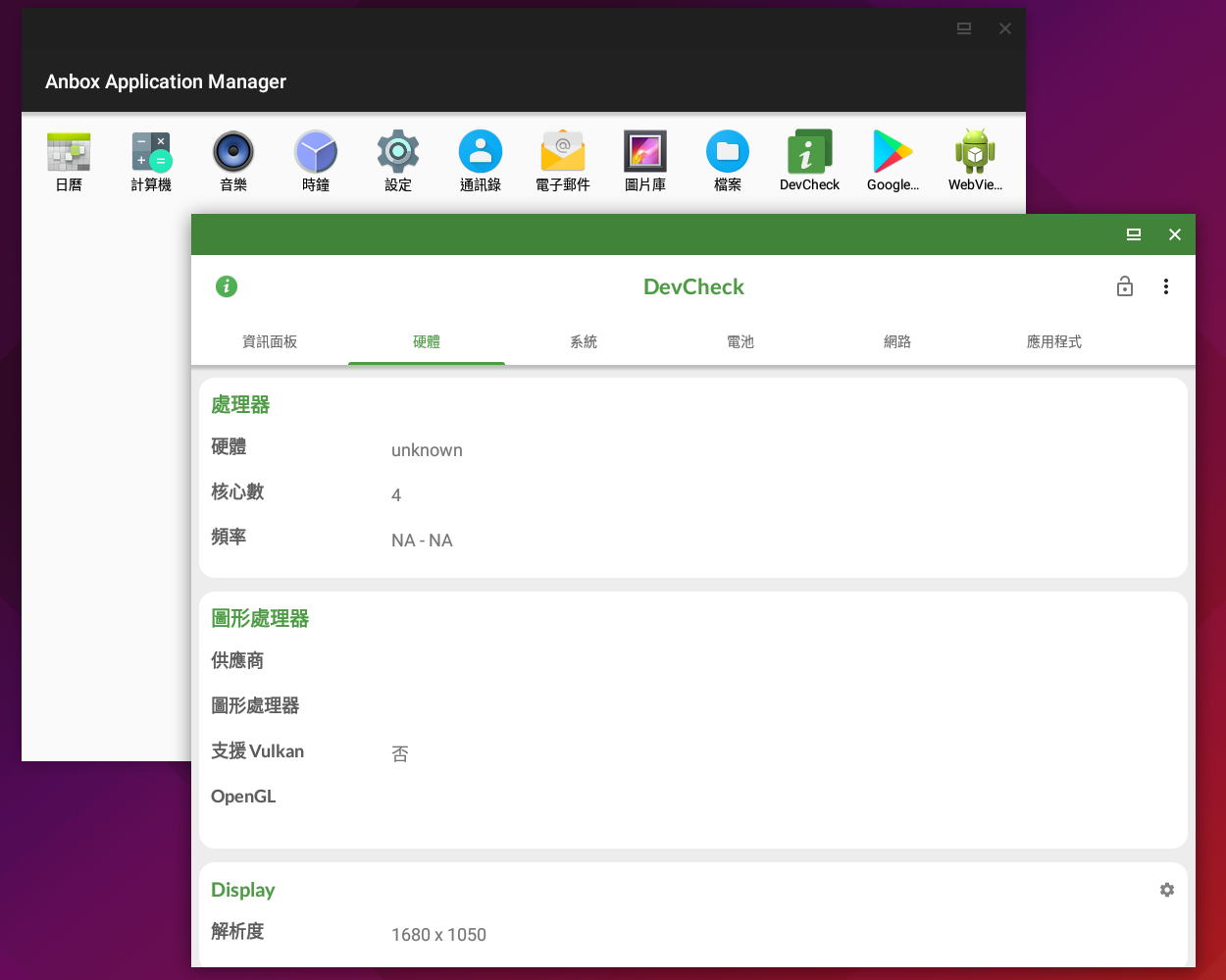Click the DevCheck title text
1226x980 pixels.
[693, 286]
